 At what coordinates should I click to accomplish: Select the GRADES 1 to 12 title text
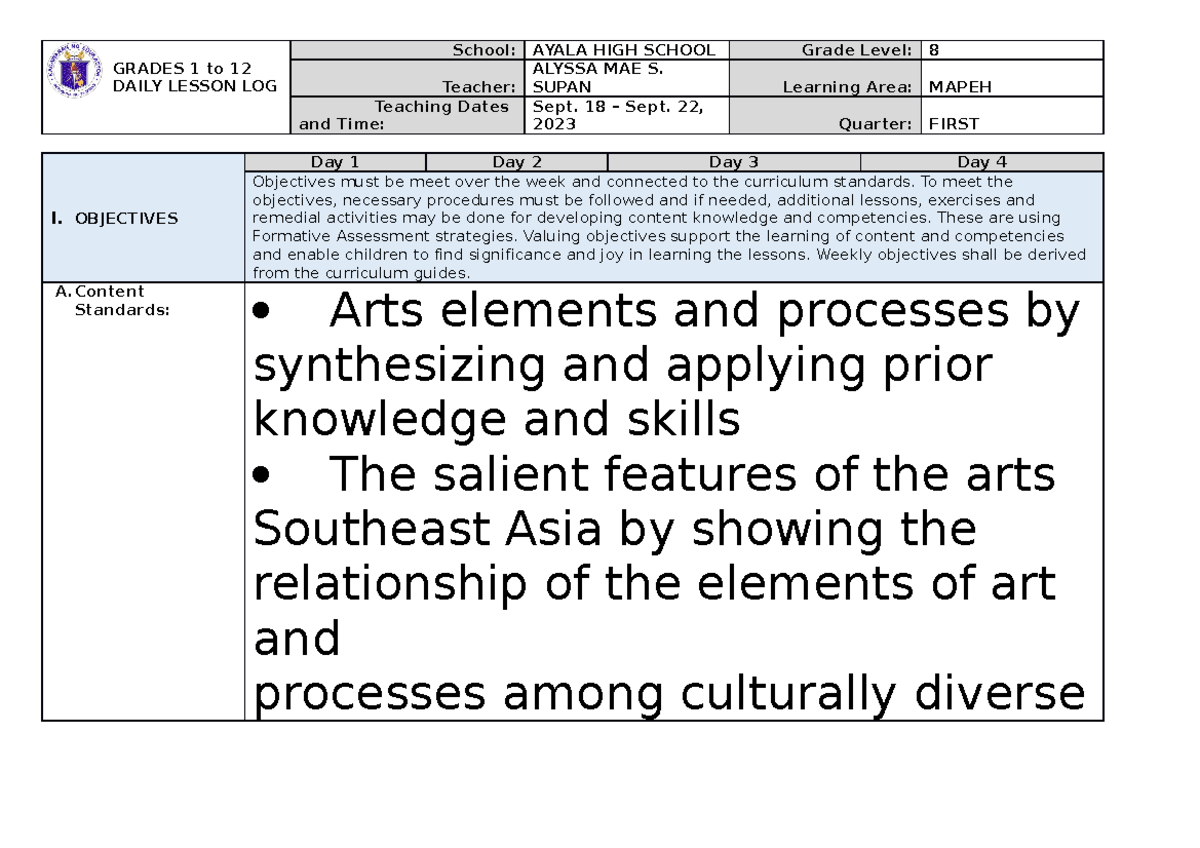[185, 68]
